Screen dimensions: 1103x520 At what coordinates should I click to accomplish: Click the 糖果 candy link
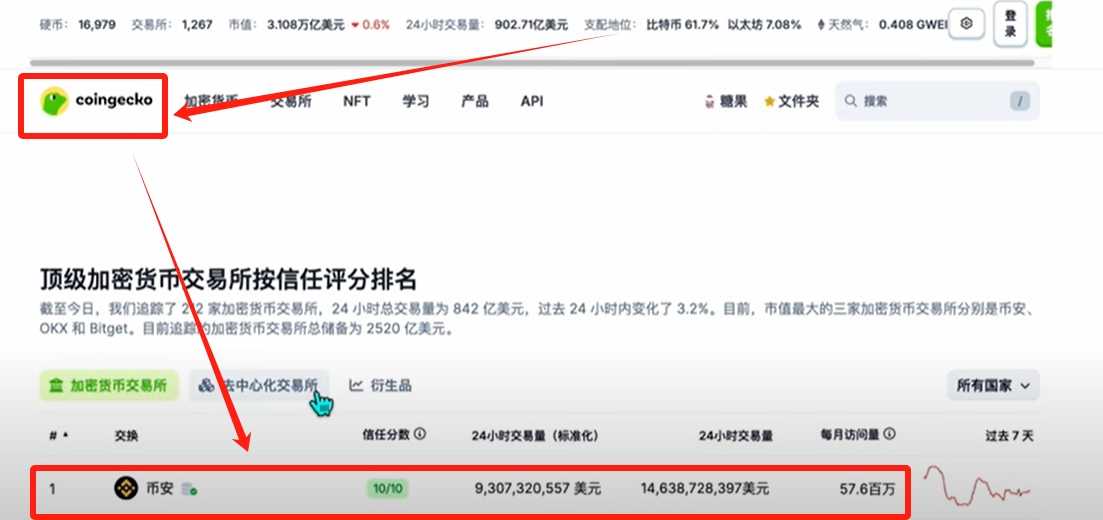click(725, 101)
